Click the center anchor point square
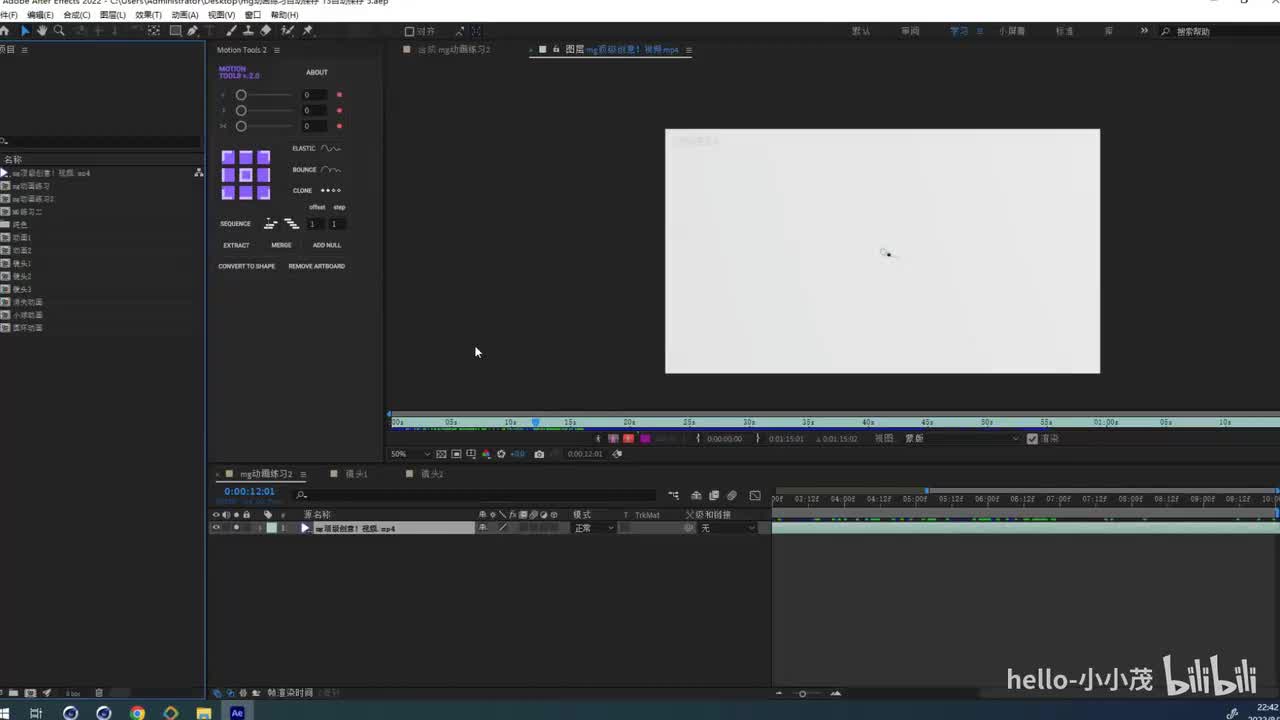This screenshot has height=720, width=1280. [246, 175]
